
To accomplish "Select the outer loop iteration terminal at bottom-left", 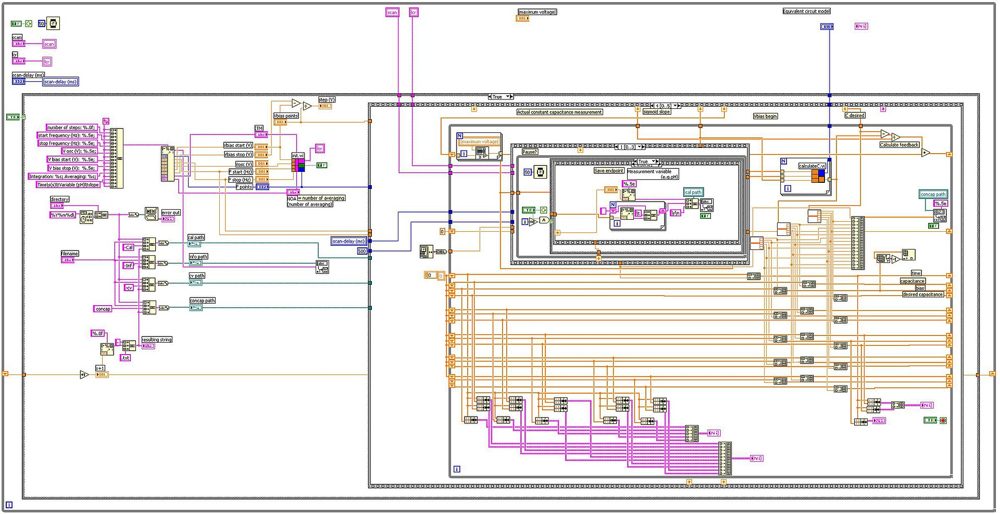I will (x=8, y=506).
